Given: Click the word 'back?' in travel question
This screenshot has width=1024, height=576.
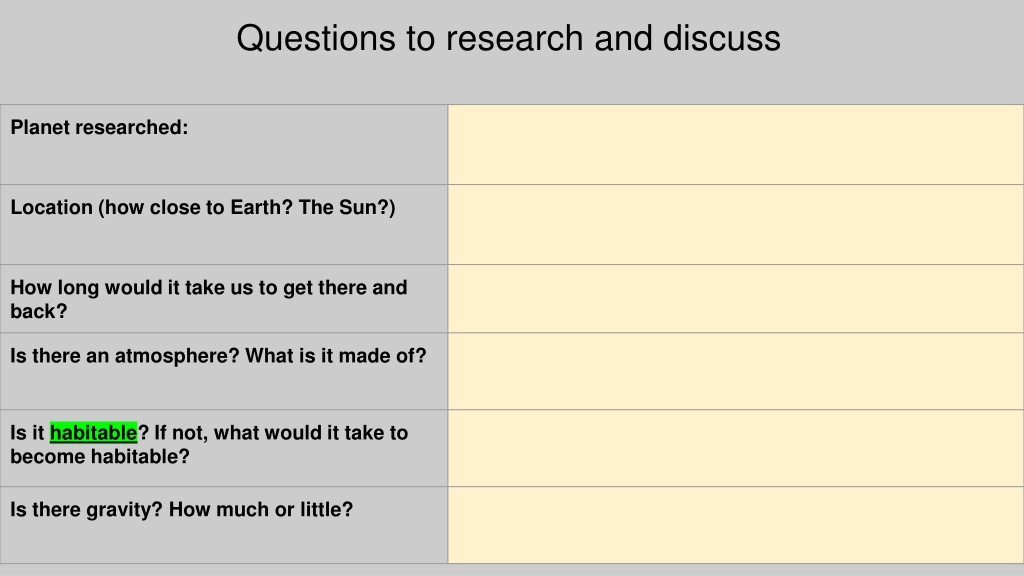Looking at the screenshot, I should [x=39, y=312].
